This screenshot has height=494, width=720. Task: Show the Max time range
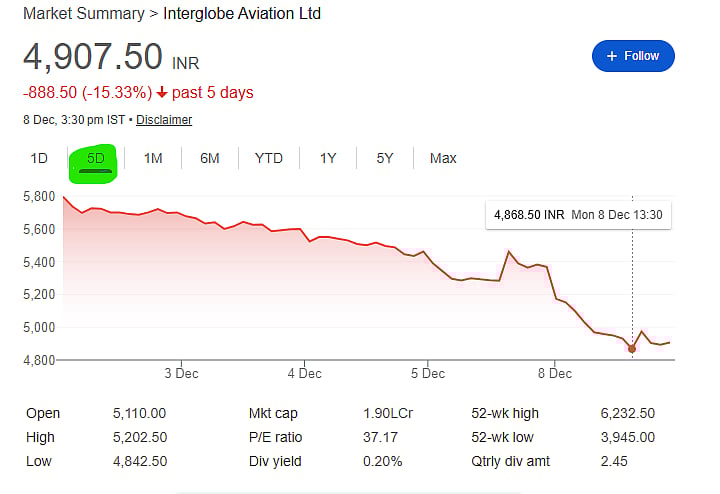tap(443, 158)
